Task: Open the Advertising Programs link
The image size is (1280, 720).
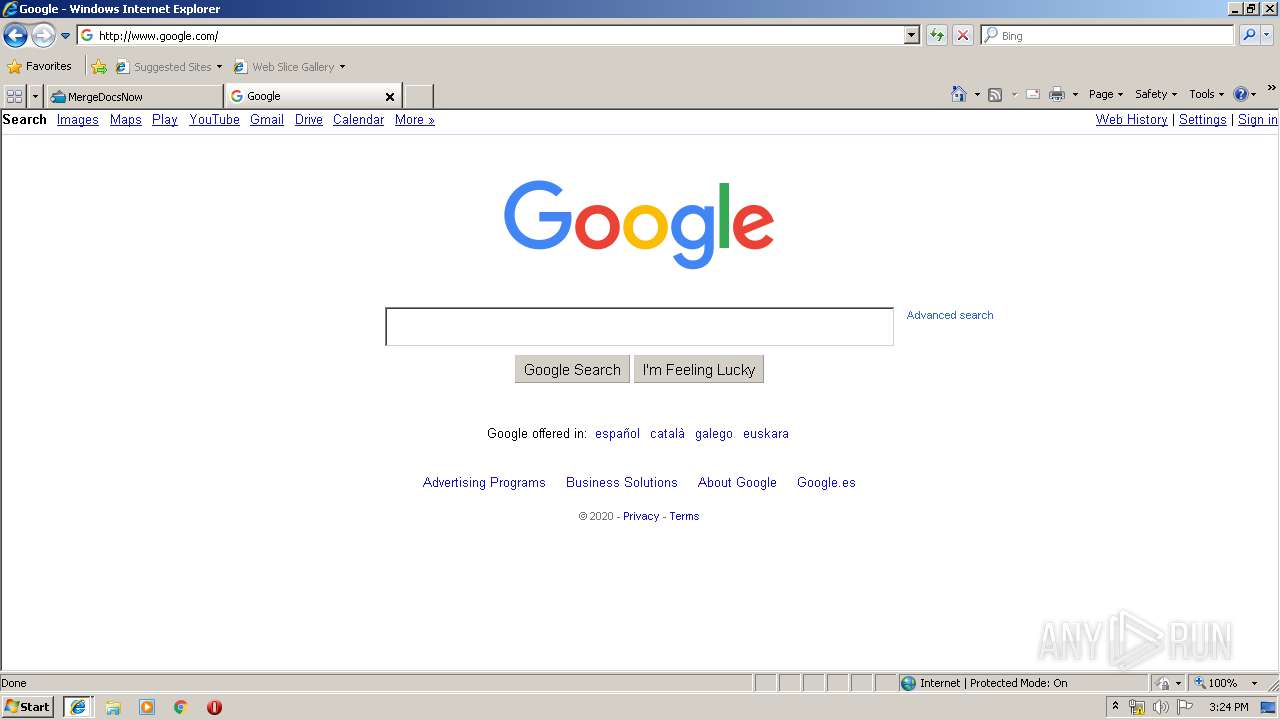Action: [484, 483]
